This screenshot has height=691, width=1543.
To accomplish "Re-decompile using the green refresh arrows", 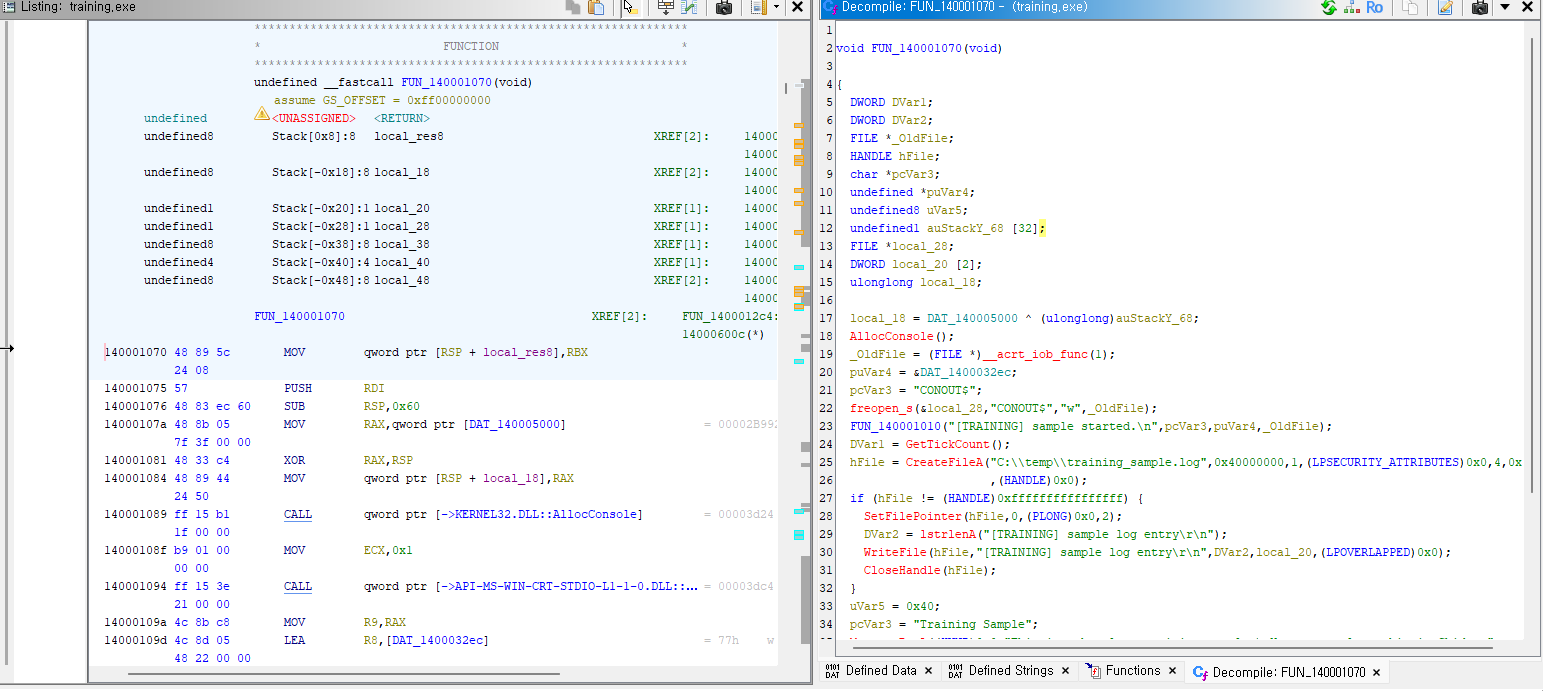I will (x=1328, y=8).
